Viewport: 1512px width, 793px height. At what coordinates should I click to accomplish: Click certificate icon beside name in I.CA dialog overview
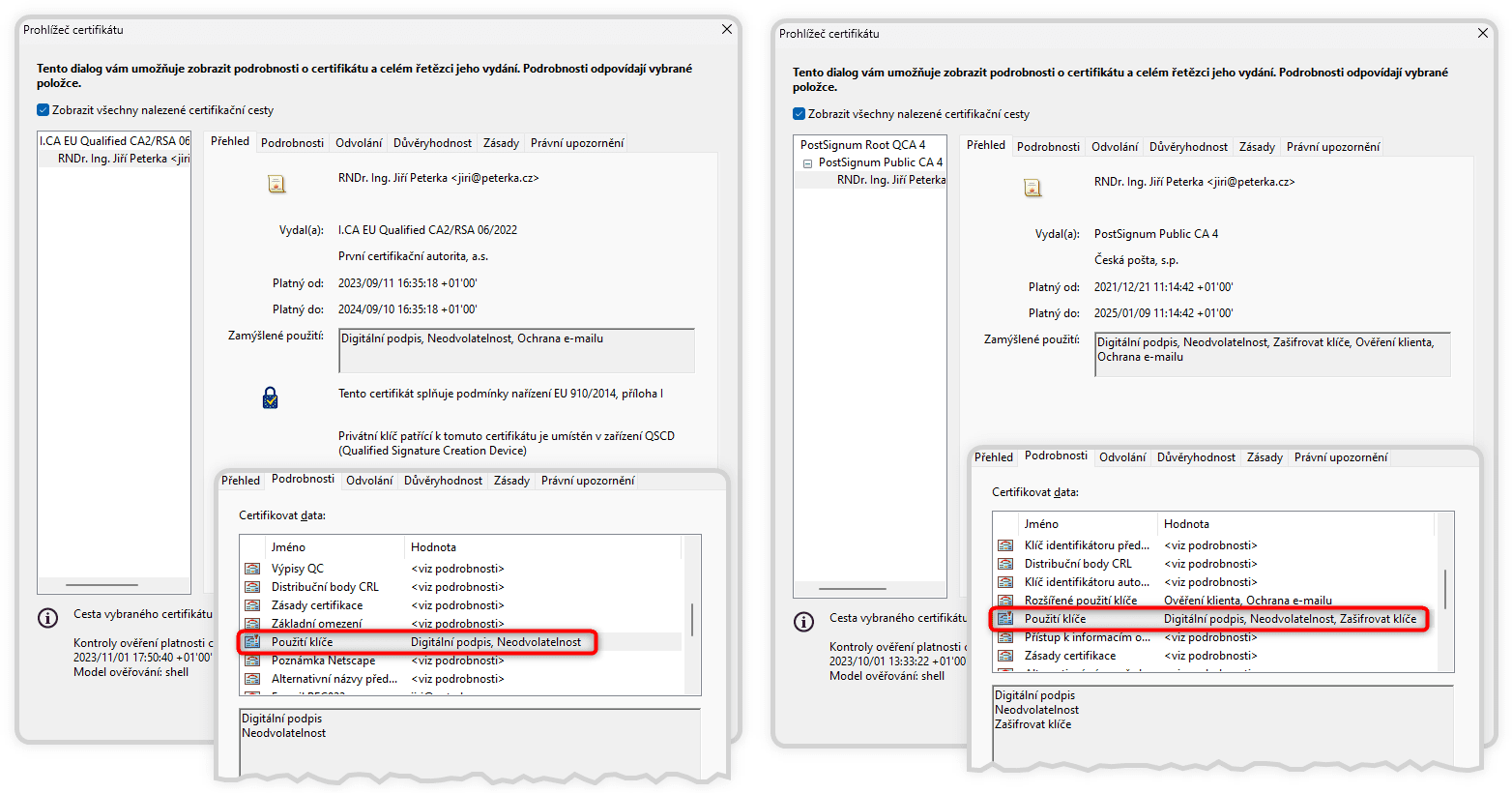[276, 184]
